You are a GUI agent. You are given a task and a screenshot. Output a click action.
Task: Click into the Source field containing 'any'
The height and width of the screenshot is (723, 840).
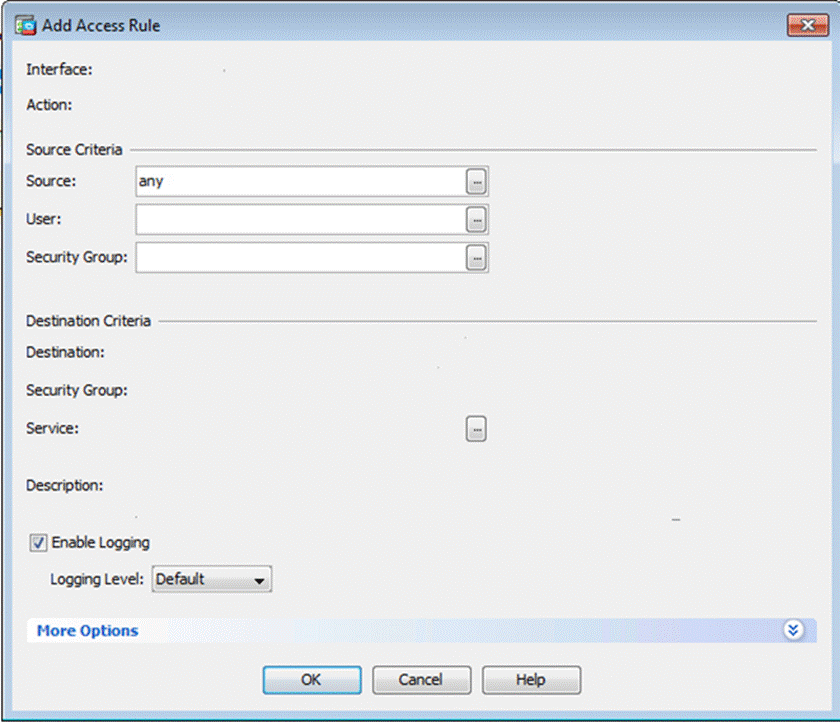coord(299,182)
